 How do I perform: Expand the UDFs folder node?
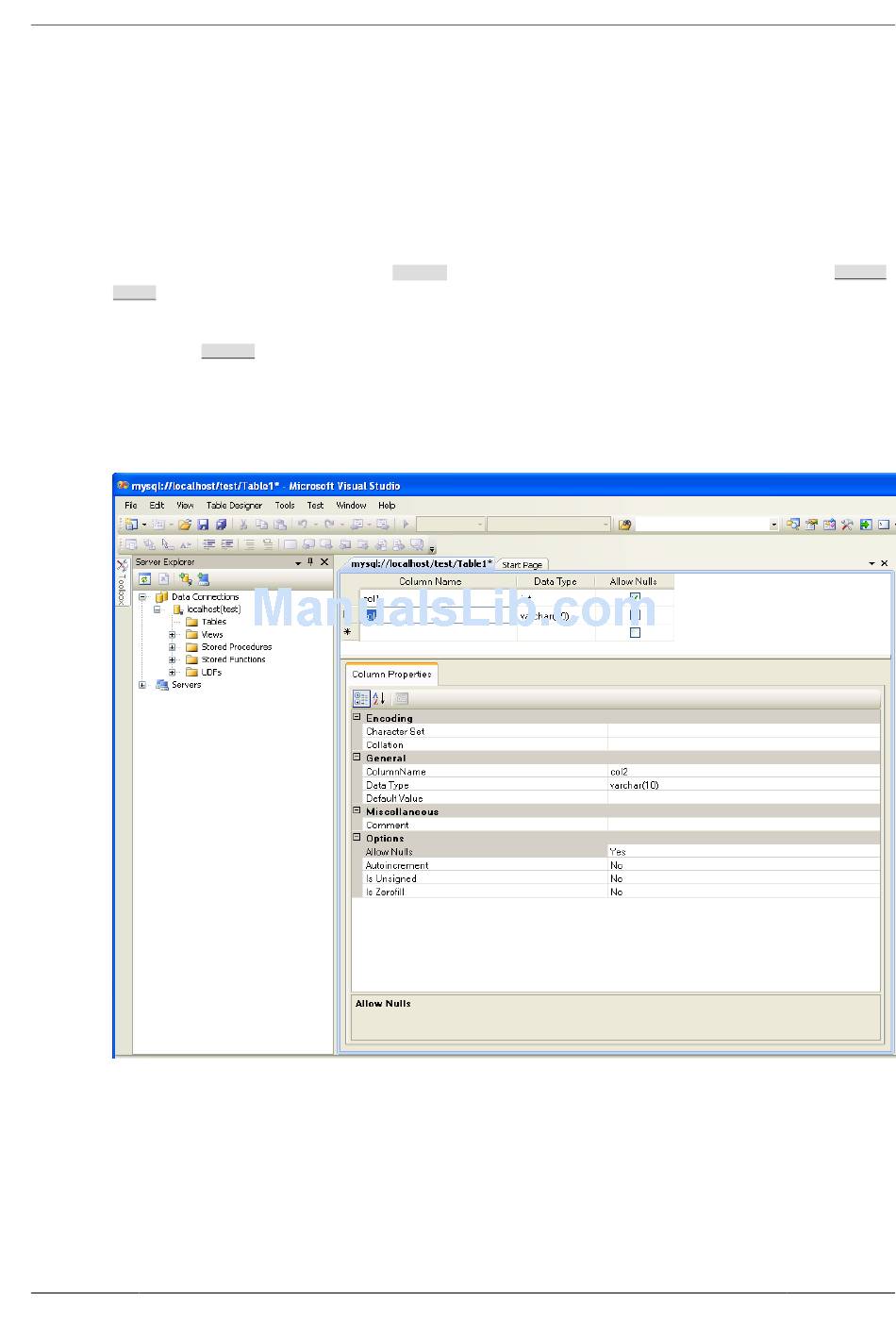(173, 673)
